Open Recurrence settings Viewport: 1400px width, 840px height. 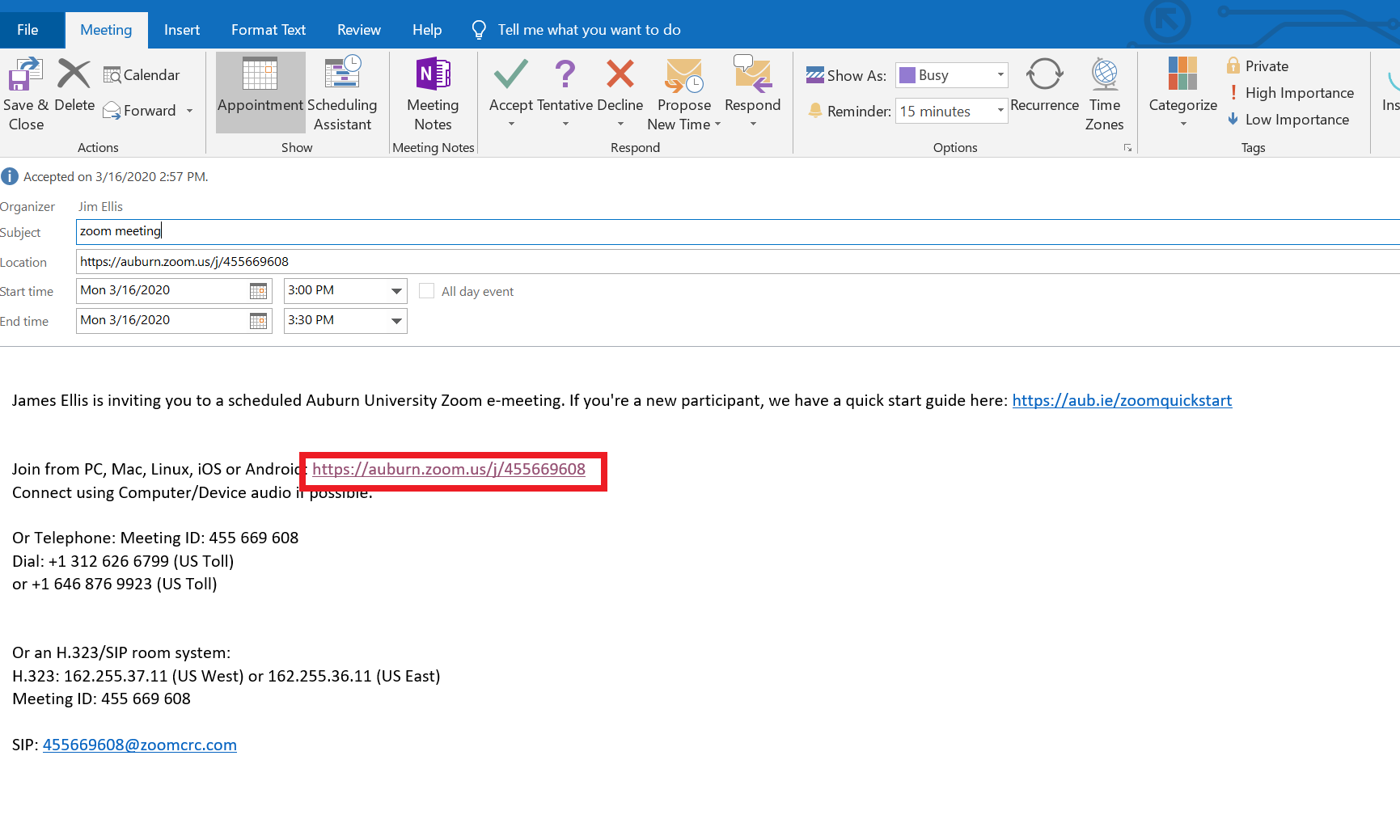(x=1044, y=84)
